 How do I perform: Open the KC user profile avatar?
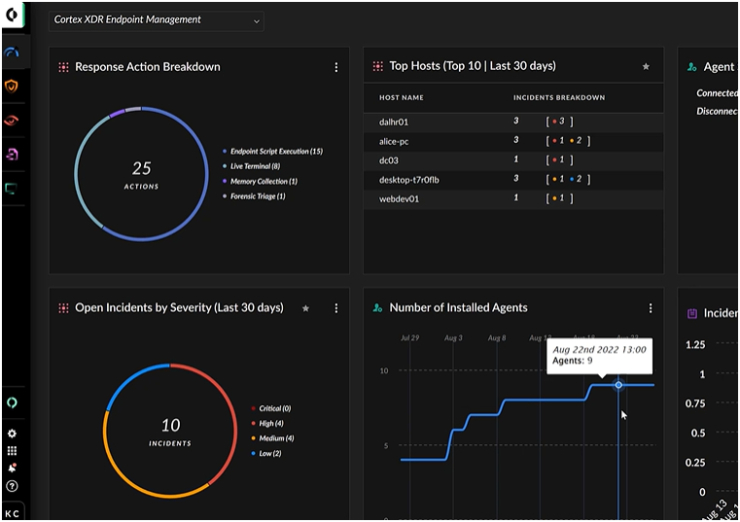[12, 511]
